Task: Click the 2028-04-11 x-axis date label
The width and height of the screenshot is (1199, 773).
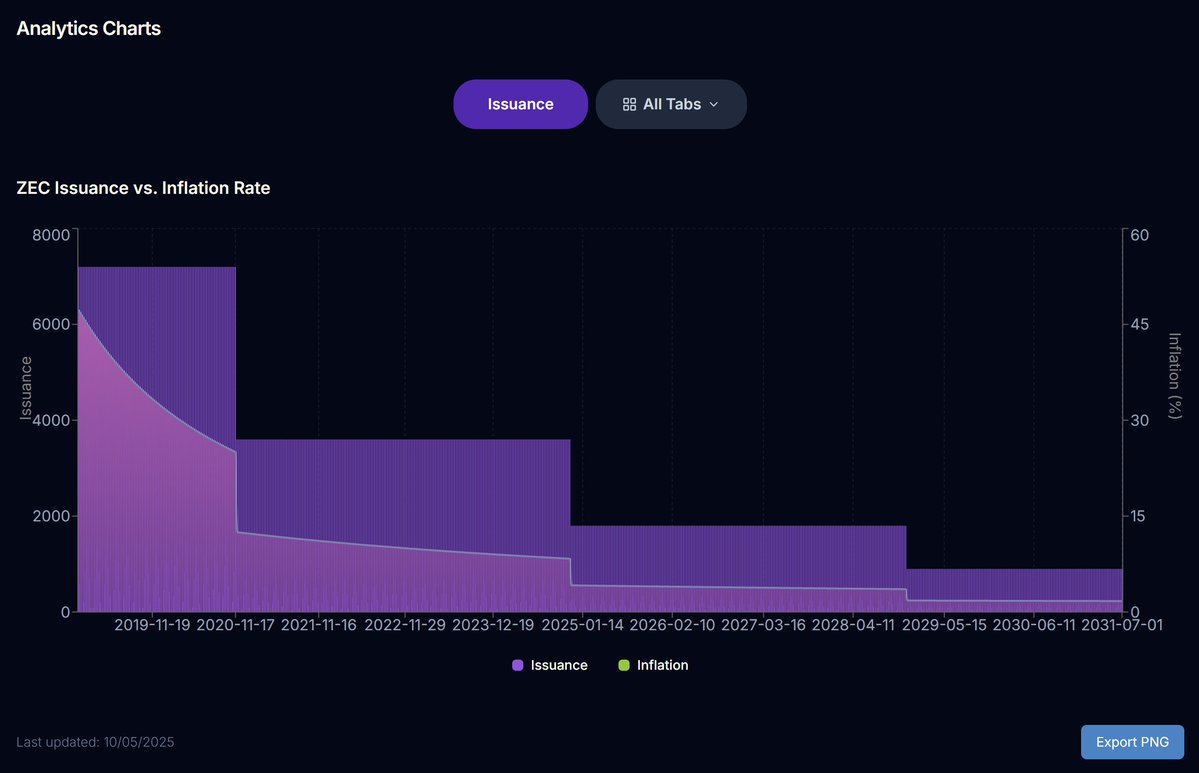Action: point(853,625)
